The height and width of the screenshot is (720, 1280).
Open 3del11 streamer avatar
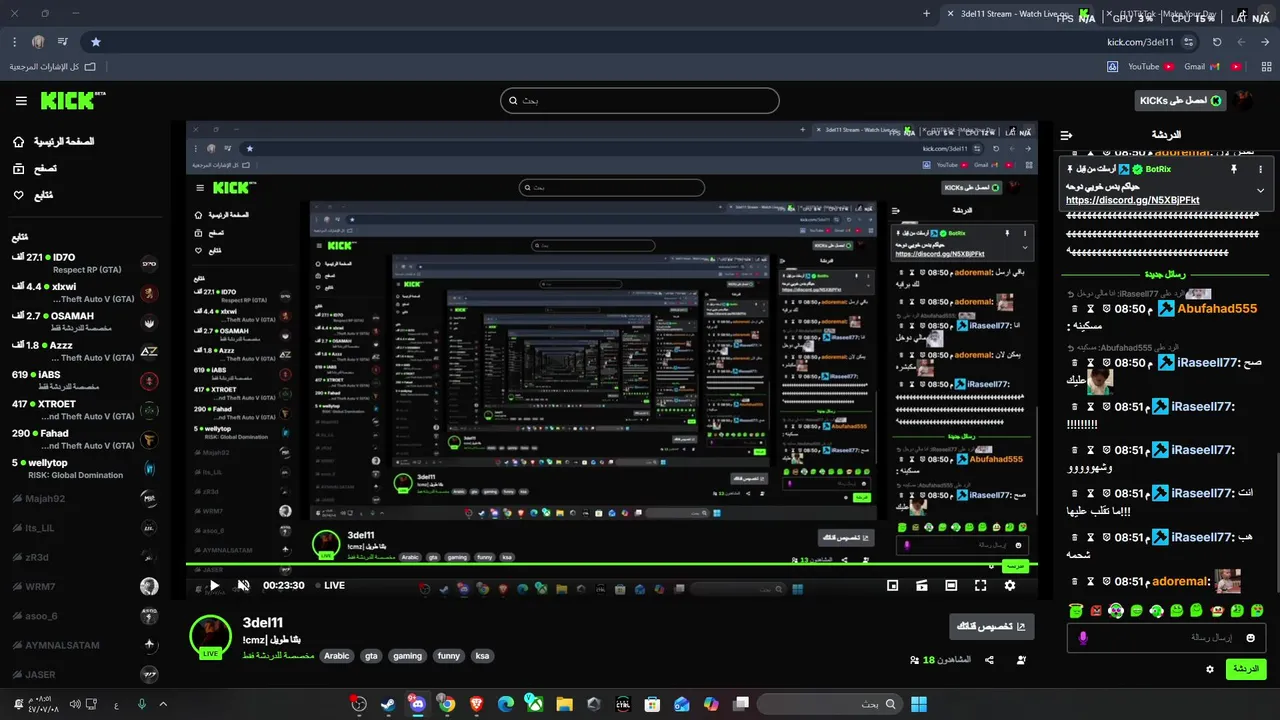coord(210,636)
